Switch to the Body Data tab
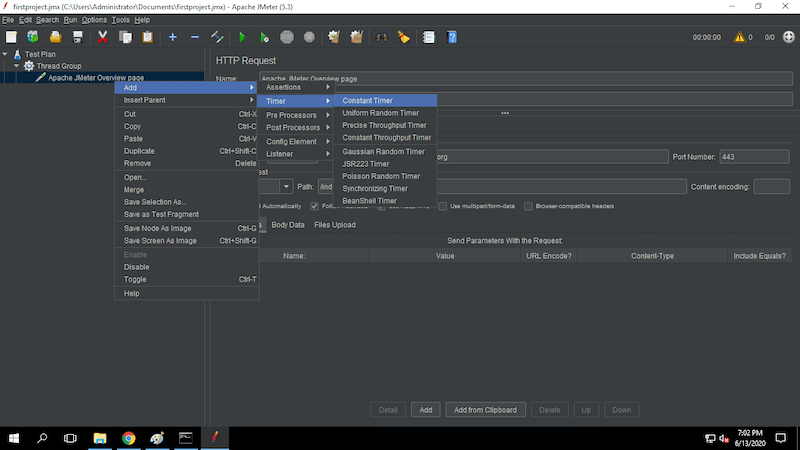 [288, 225]
